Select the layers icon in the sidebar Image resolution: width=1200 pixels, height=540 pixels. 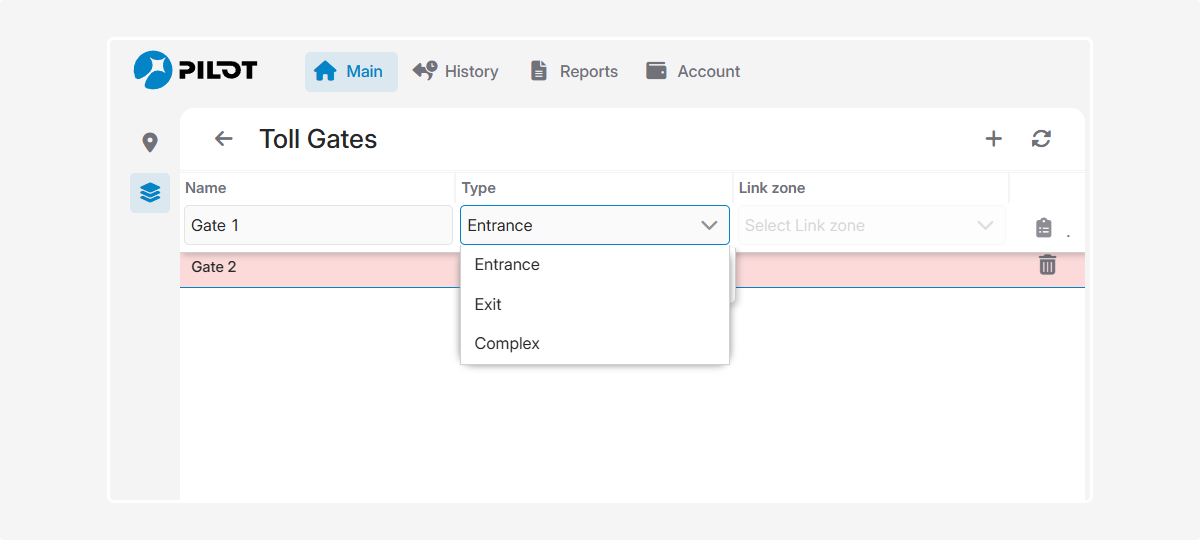[x=150, y=193]
